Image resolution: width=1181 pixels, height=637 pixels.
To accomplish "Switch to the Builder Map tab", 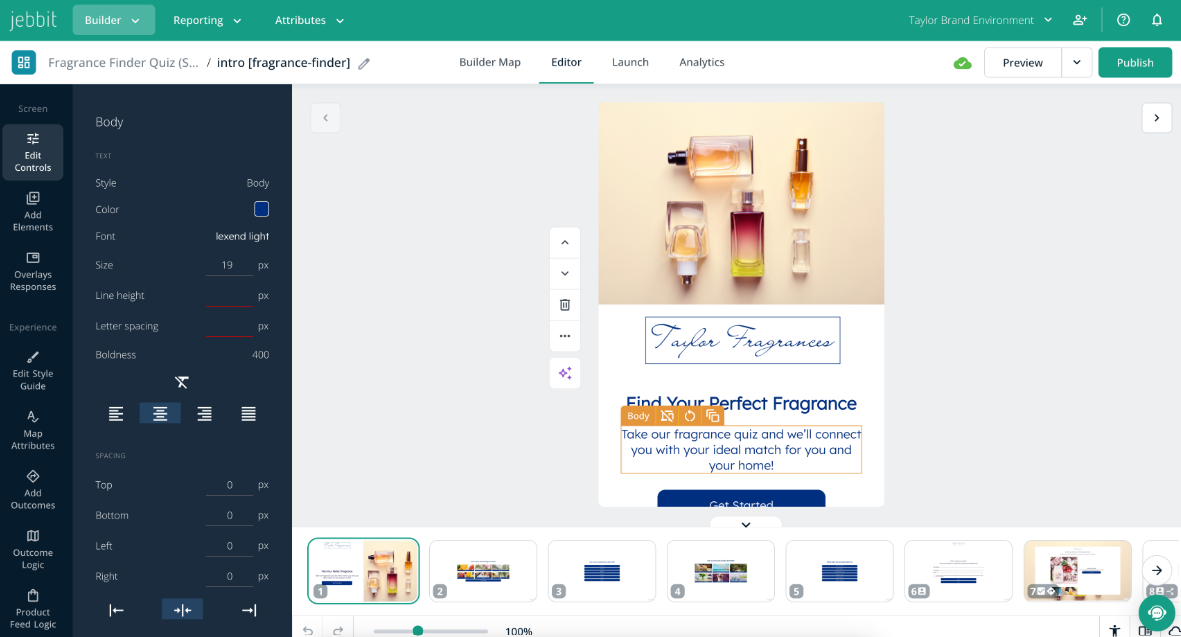I will pyautogui.click(x=490, y=62).
